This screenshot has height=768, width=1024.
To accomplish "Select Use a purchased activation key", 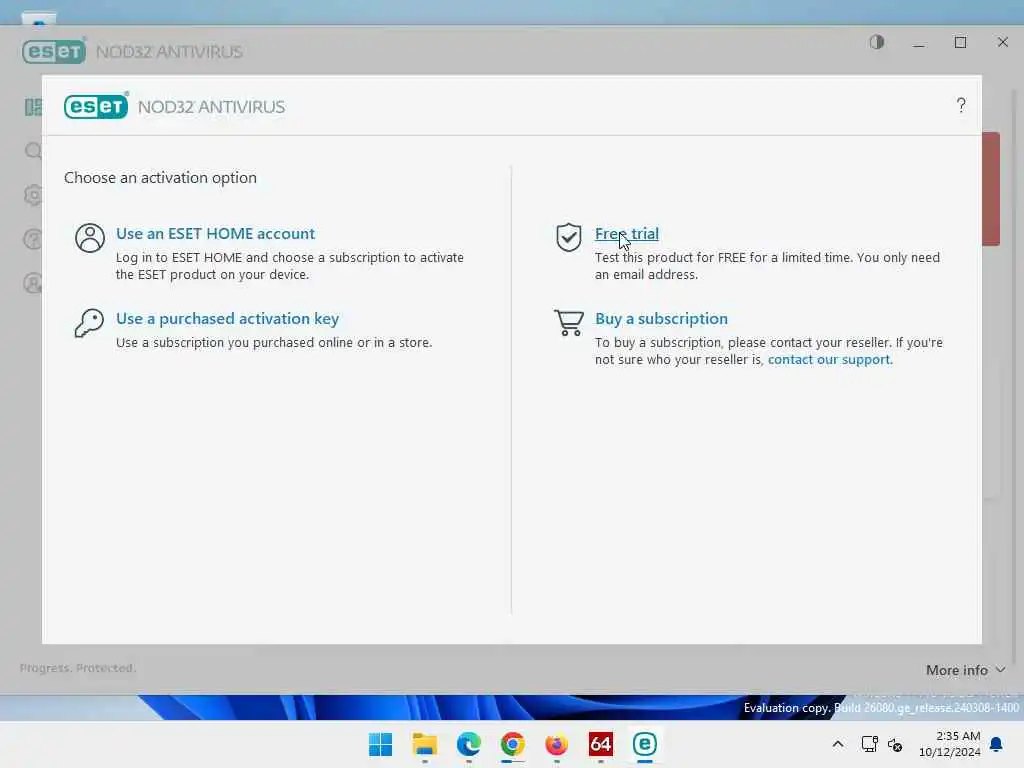I will click(227, 319).
